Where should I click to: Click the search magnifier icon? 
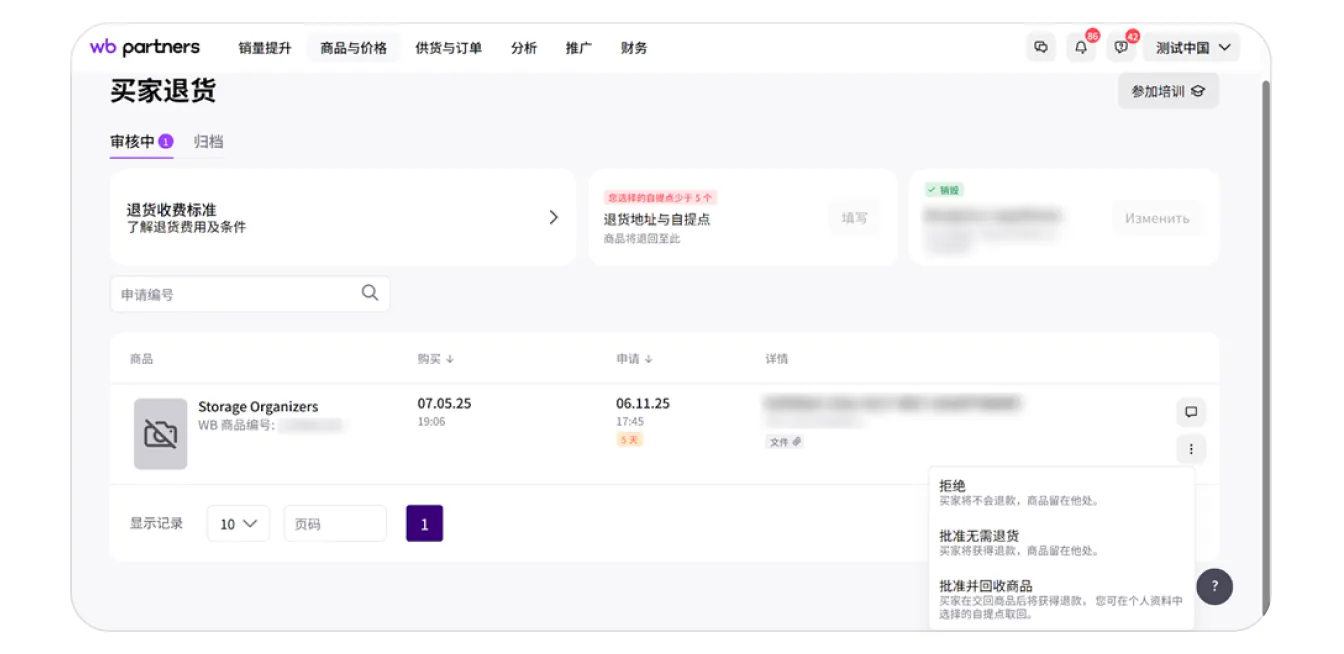tap(370, 293)
